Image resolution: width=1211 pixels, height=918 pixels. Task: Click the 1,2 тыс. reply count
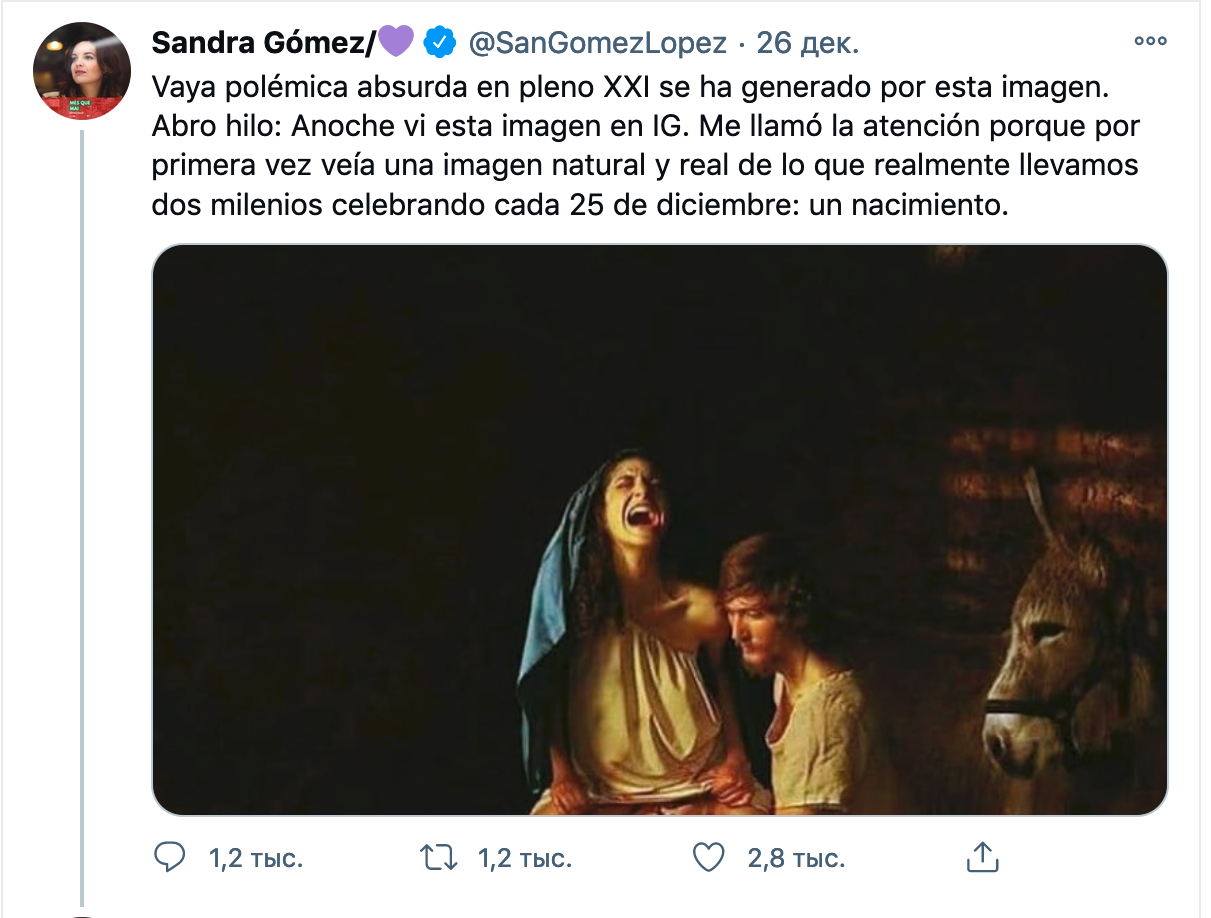tap(255, 858)
